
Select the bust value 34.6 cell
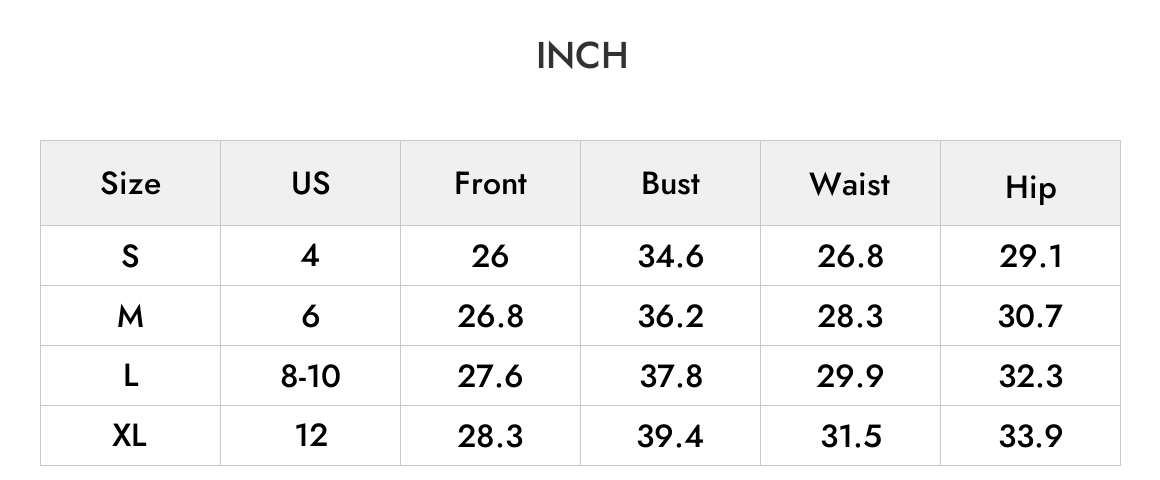coord(670,256)
